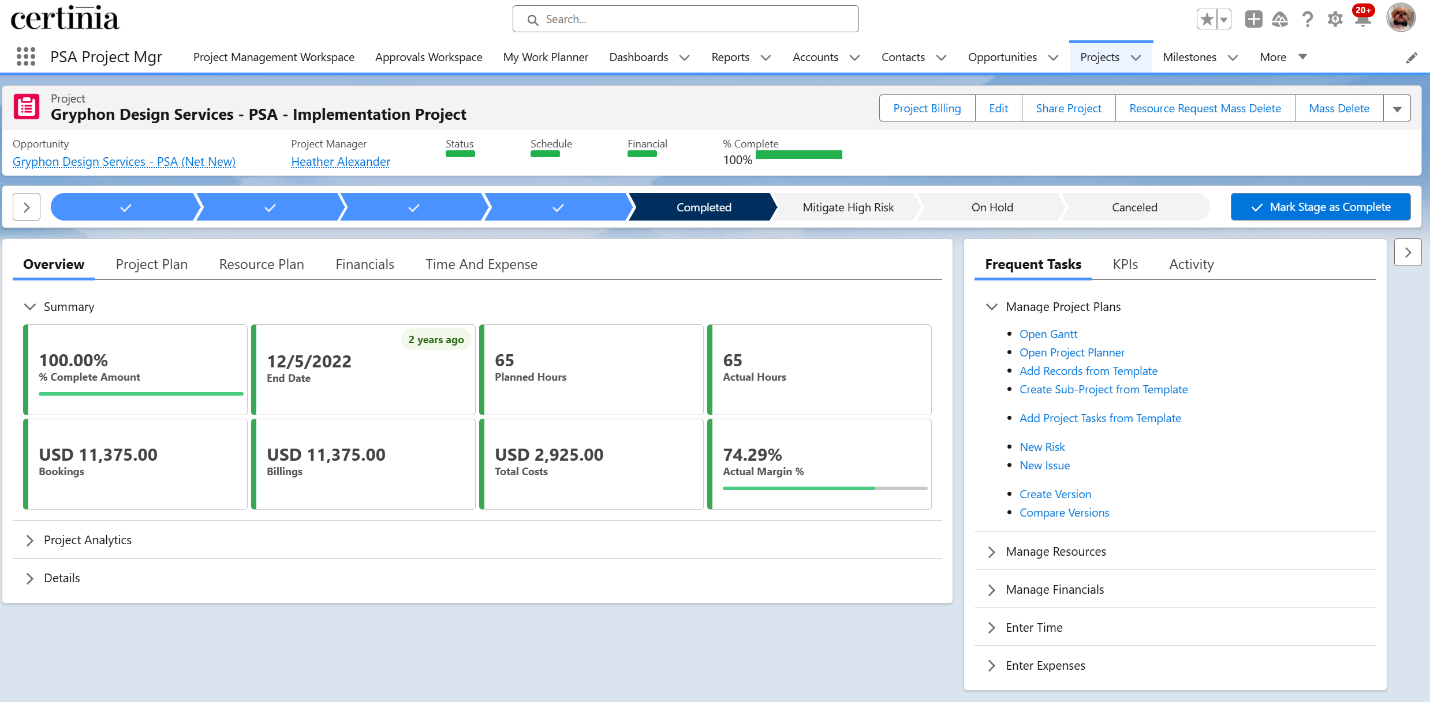Expand the Opportunities nav dropdown chevron
Viewport: 1430px width, 702px height.
click(1053, 58)
